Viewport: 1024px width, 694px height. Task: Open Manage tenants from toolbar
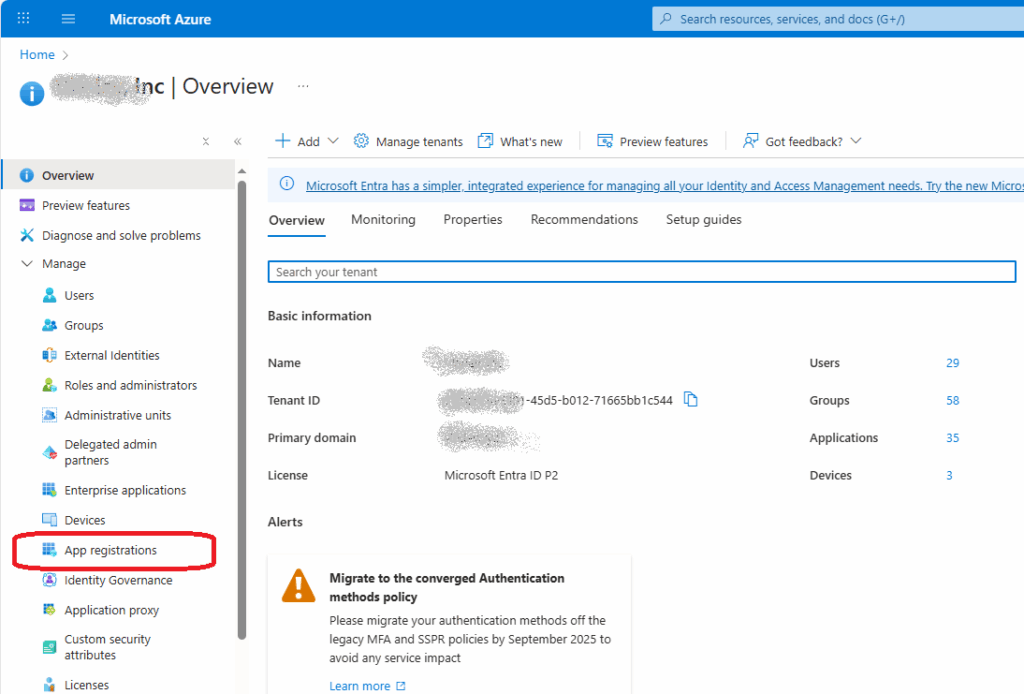click(408, 141)
